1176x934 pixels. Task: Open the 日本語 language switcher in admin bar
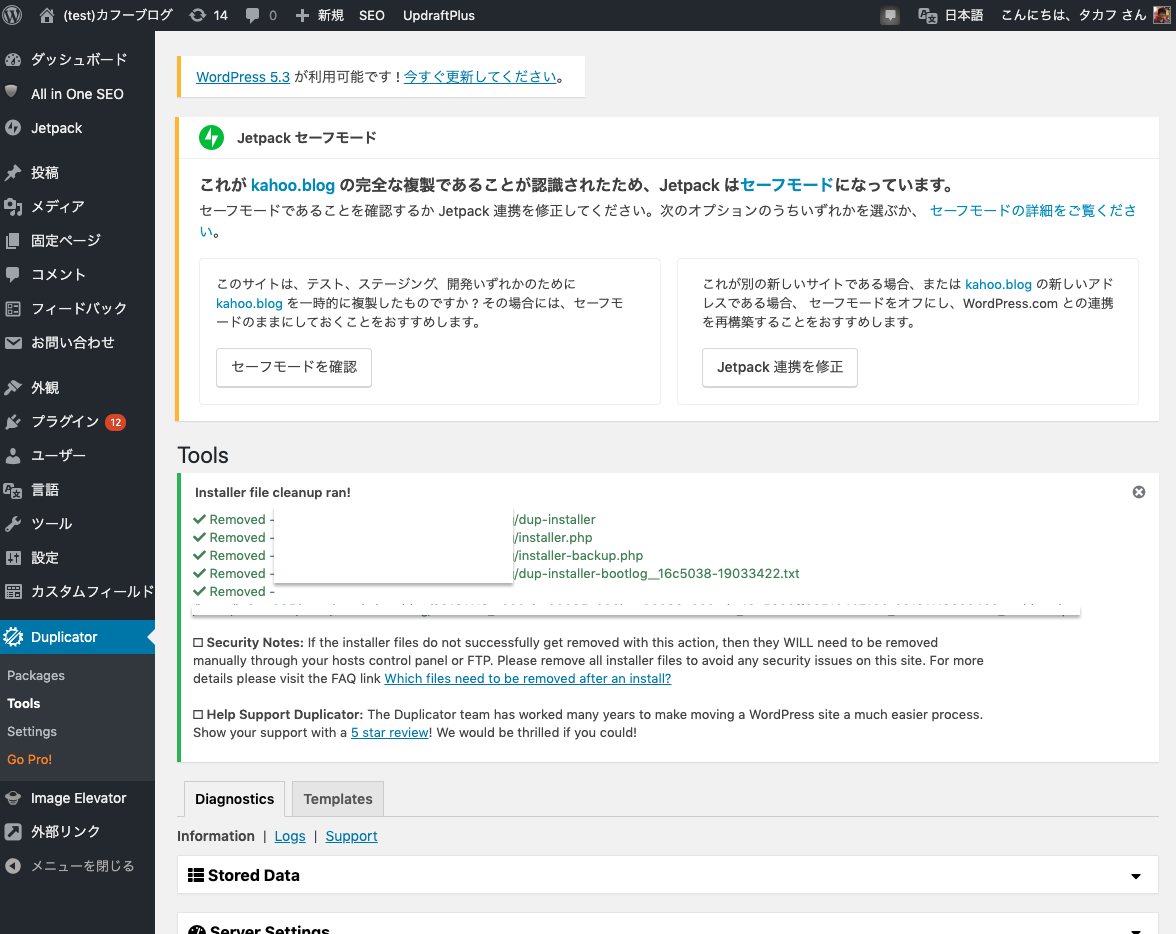953,15
